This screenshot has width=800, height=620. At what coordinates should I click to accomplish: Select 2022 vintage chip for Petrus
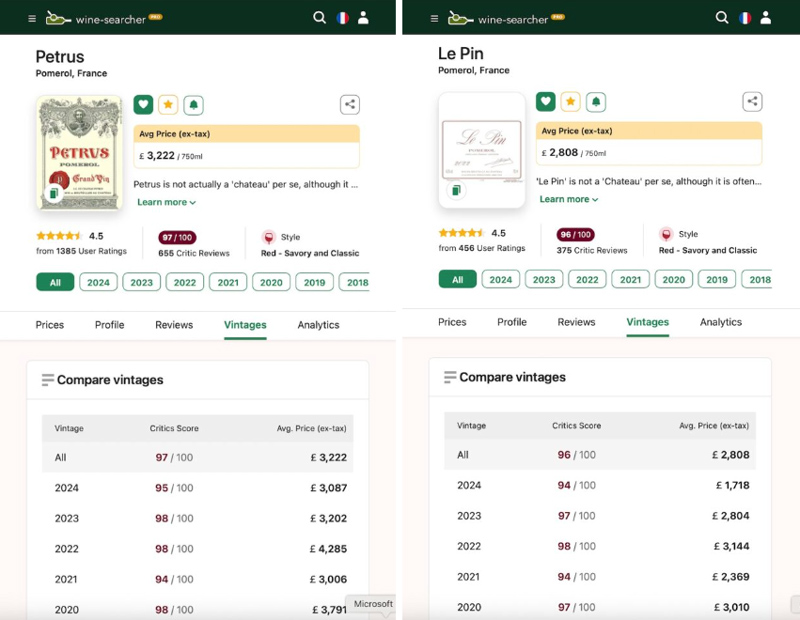185,282
